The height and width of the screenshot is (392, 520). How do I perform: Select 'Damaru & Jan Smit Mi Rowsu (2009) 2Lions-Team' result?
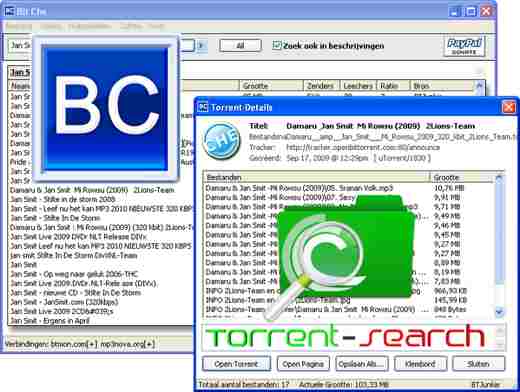pos(92,190)
